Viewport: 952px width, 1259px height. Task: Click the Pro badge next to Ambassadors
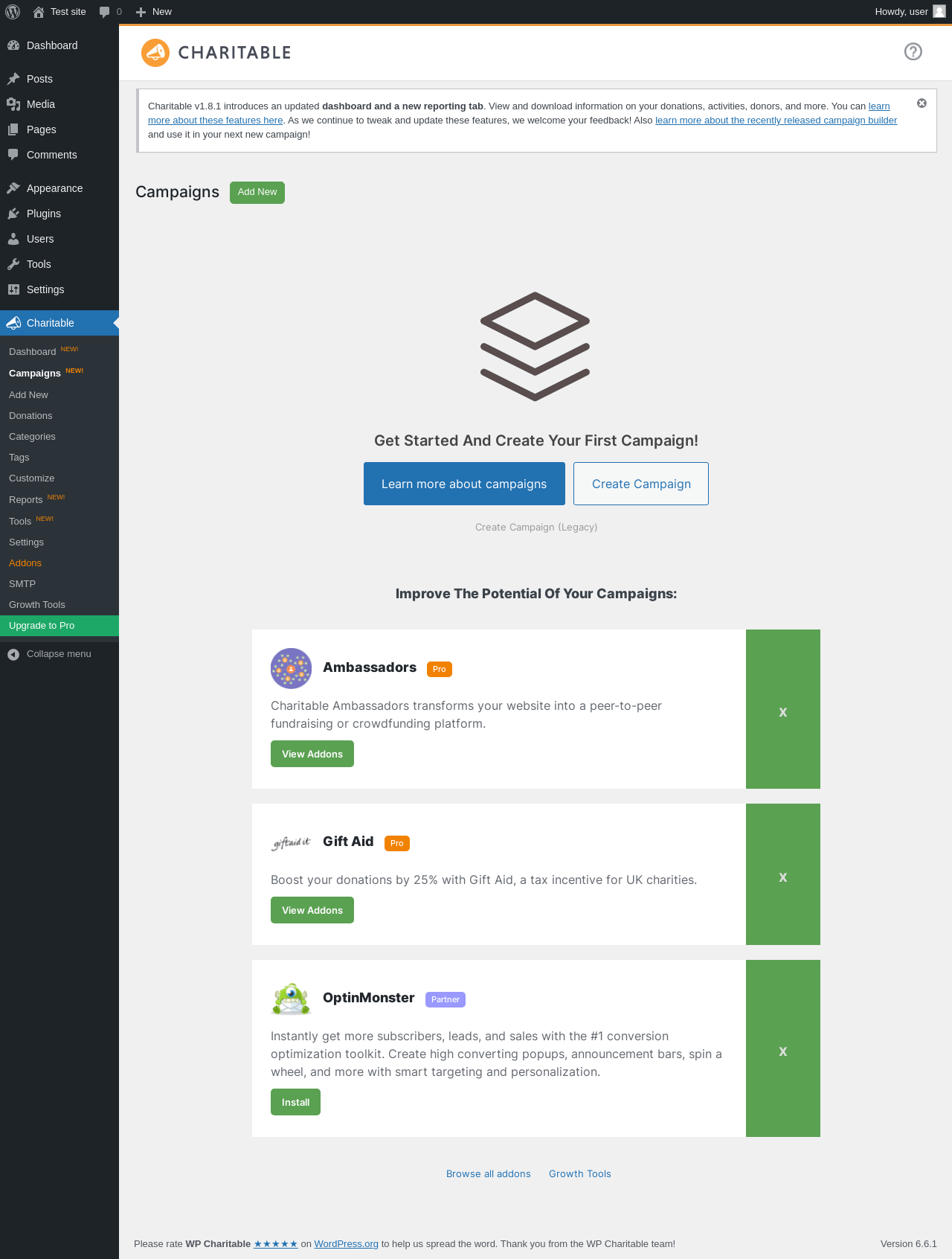(x=440, y=669)
